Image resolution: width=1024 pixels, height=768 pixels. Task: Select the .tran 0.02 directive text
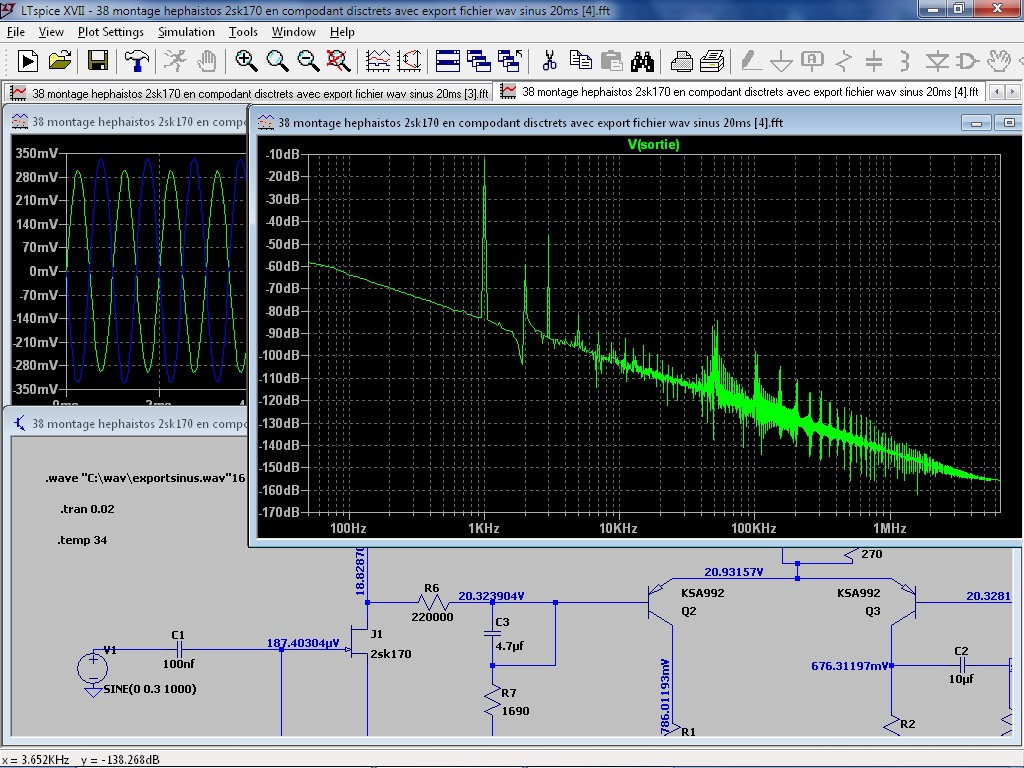[88, 509]
